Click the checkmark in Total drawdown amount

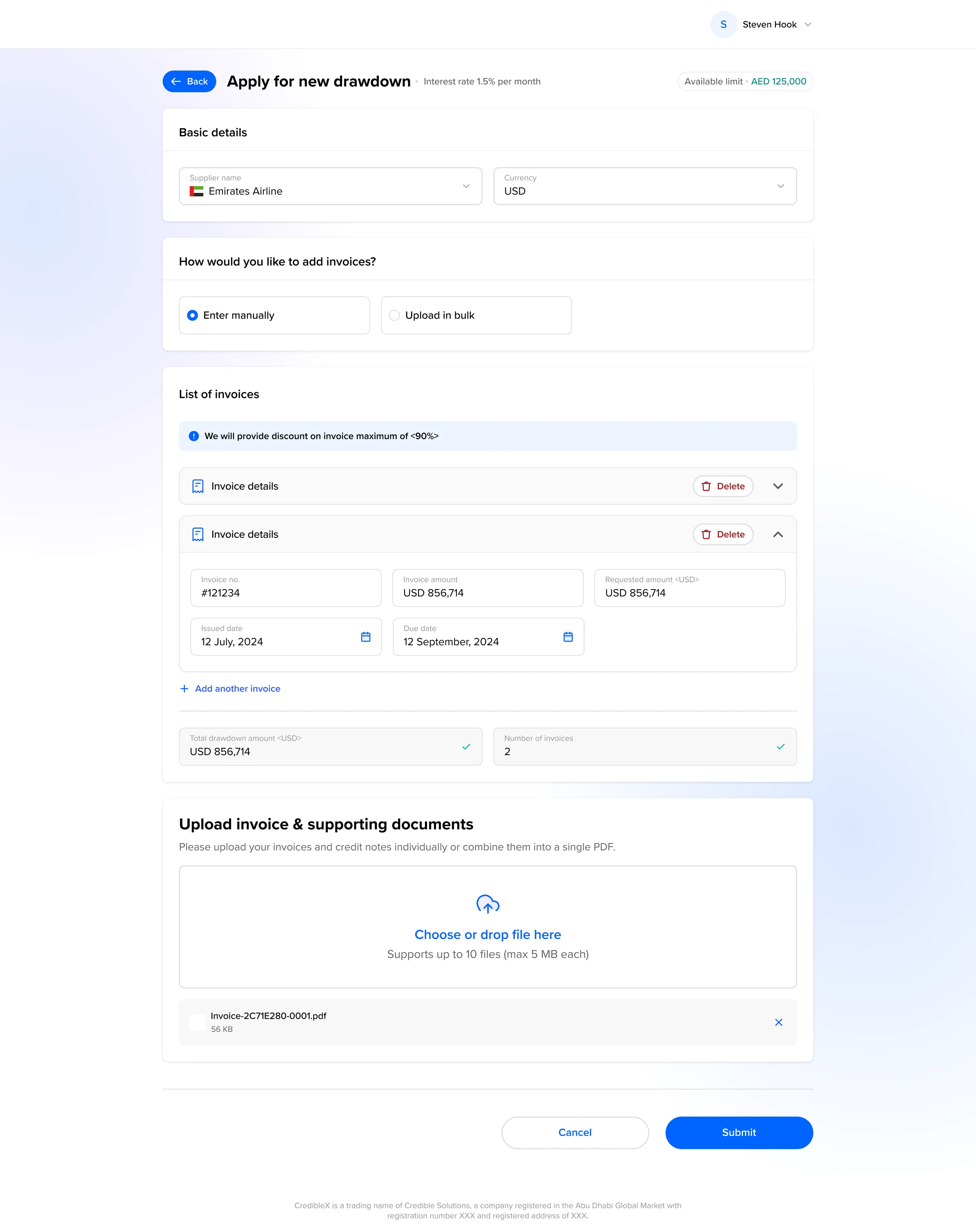tap(466, 746)
